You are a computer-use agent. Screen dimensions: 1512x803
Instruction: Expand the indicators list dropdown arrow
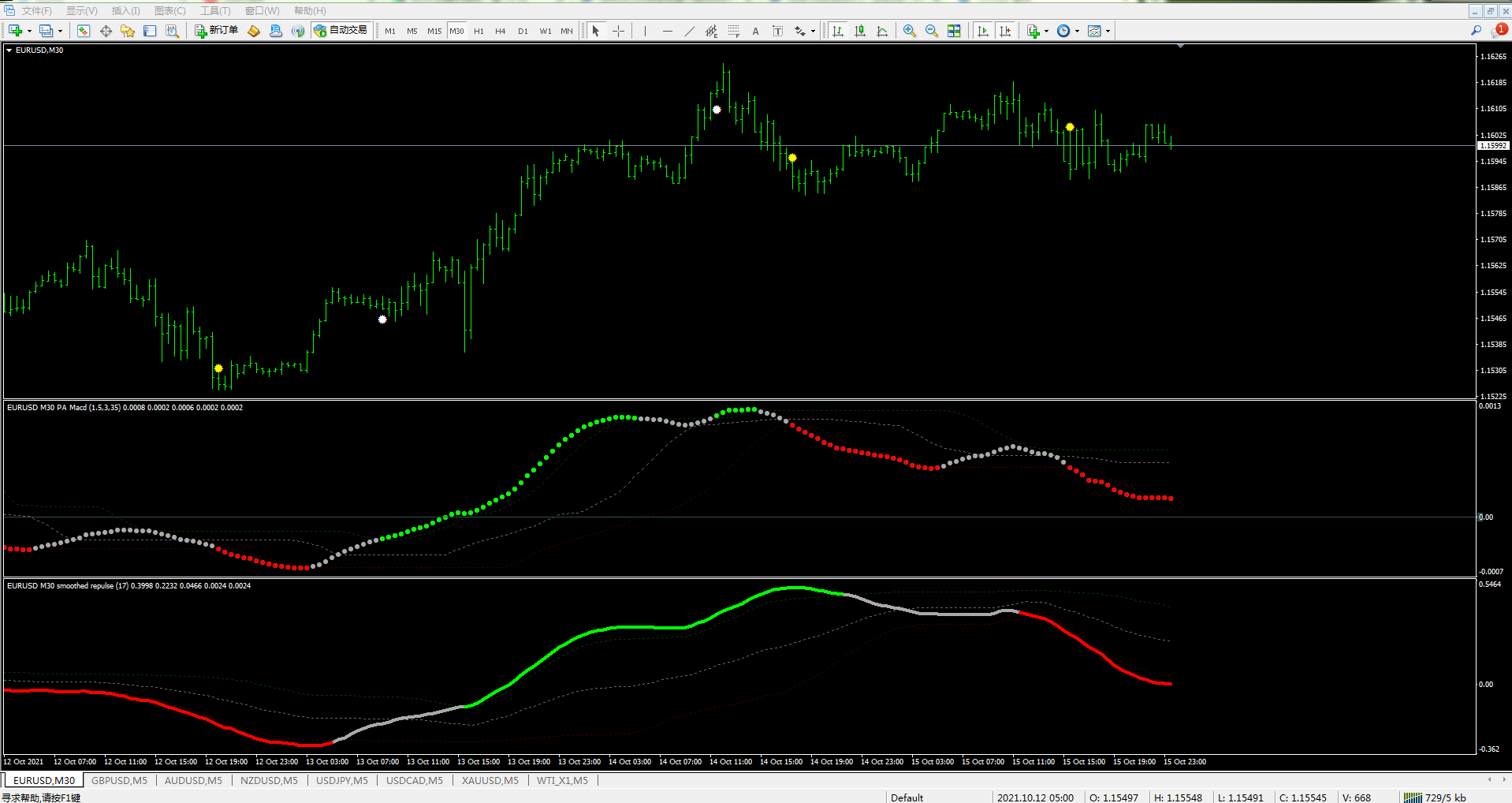point(1046,31)
